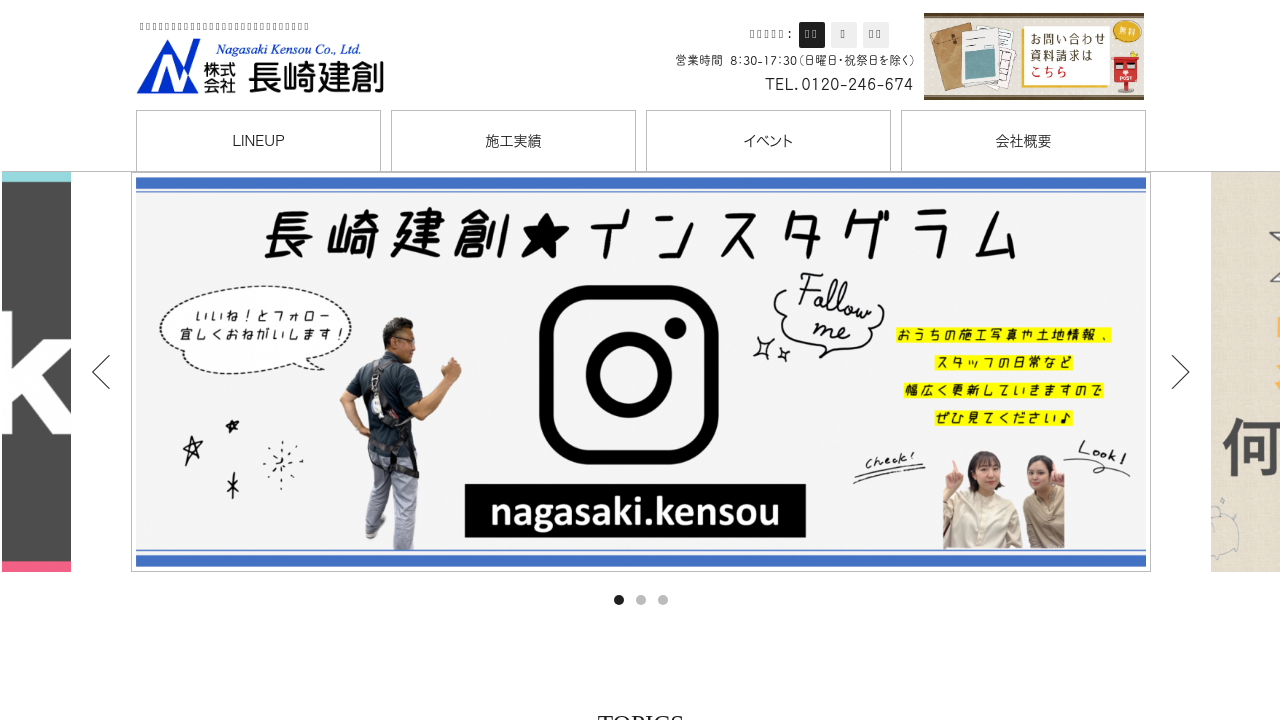This screenshot has width=1280, height=720.
Task: Go to previous slide with left arrow
Action: tap(101, 372)
